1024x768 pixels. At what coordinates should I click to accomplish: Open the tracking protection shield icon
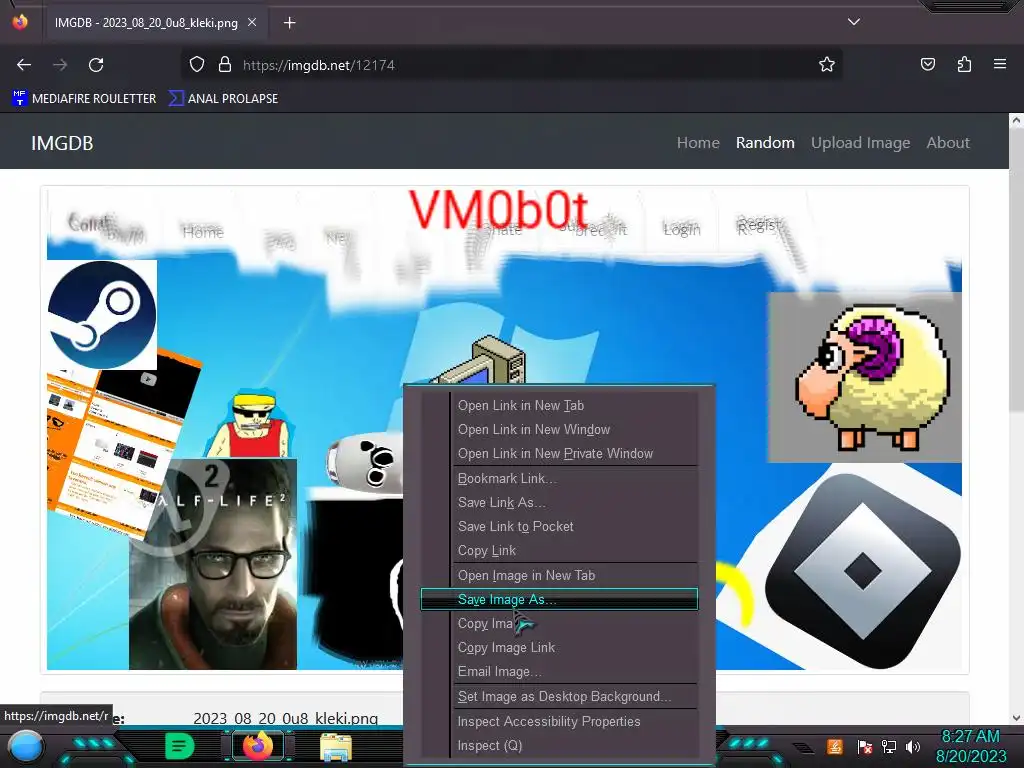[197, 65]
